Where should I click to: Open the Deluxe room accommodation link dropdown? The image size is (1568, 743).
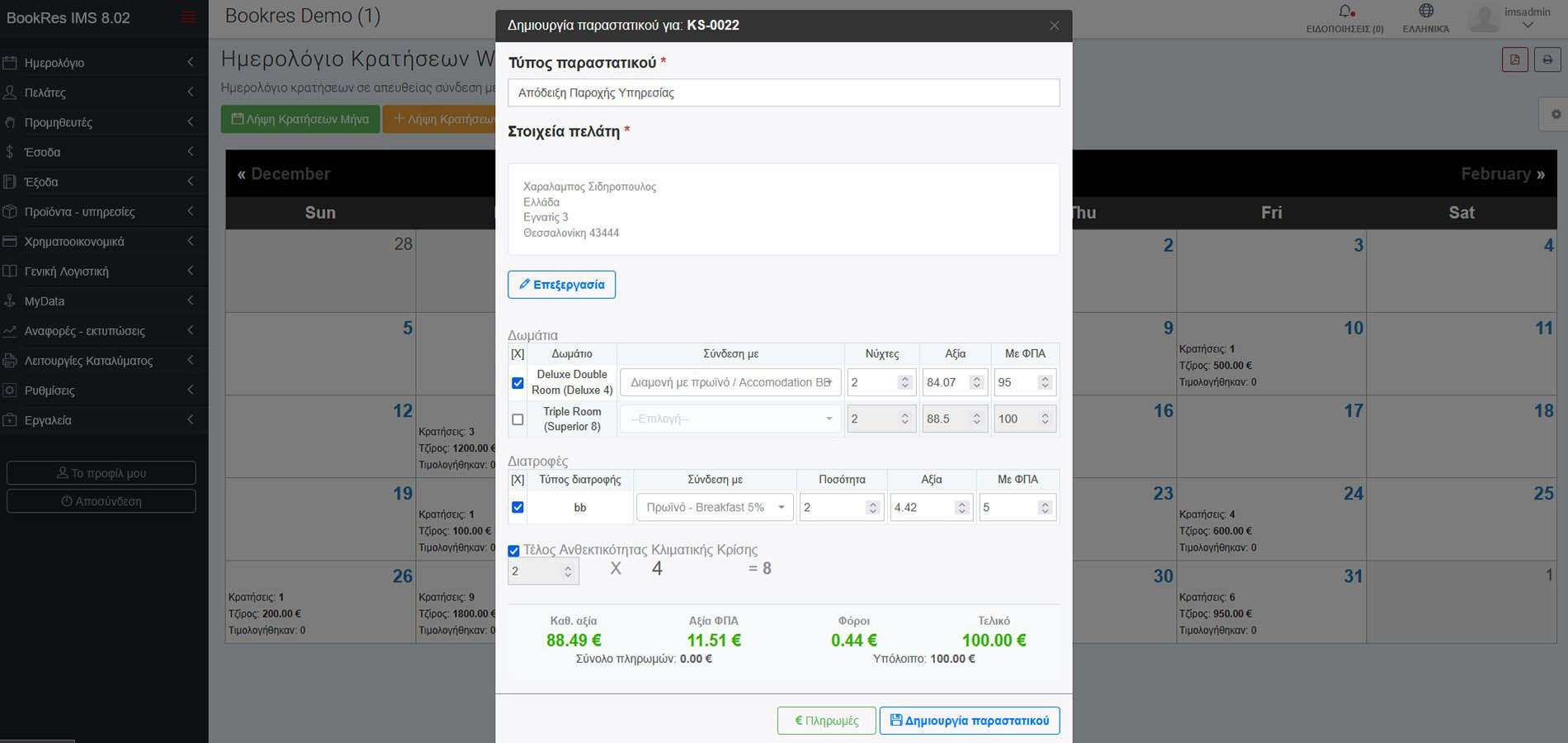pos(730,382)
